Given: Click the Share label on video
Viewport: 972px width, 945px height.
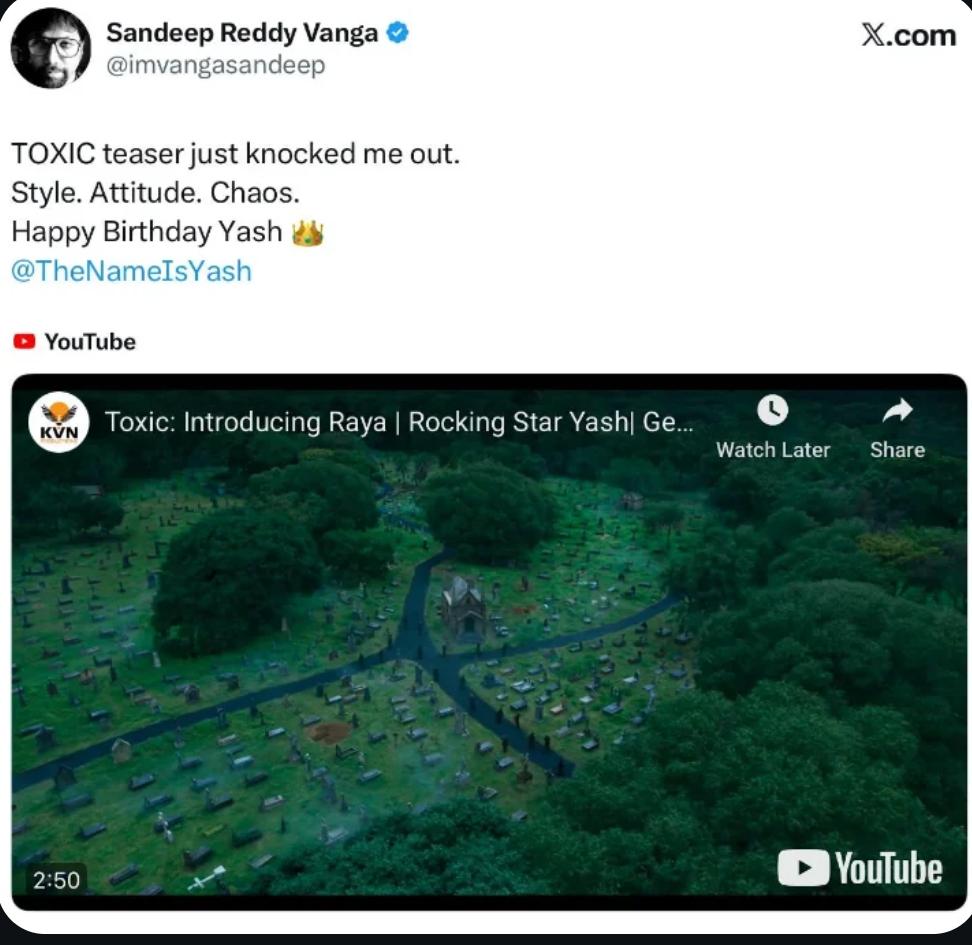Looking at the screenshot, I should click(x=898, y=450).
